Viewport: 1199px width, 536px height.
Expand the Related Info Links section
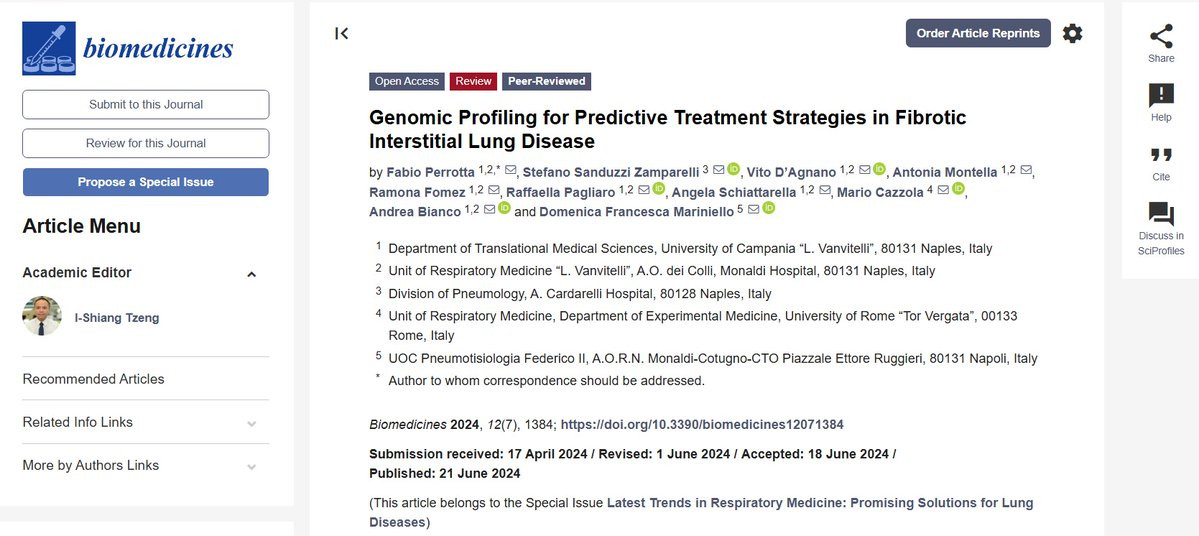pyautogui.click(x=252, y=423)
